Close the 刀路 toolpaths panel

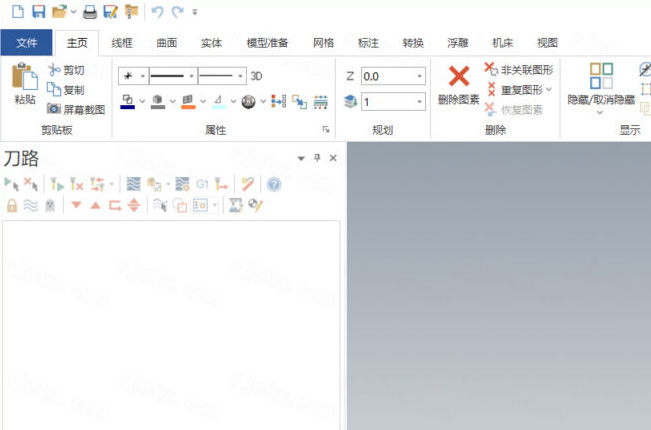point(333,158)
